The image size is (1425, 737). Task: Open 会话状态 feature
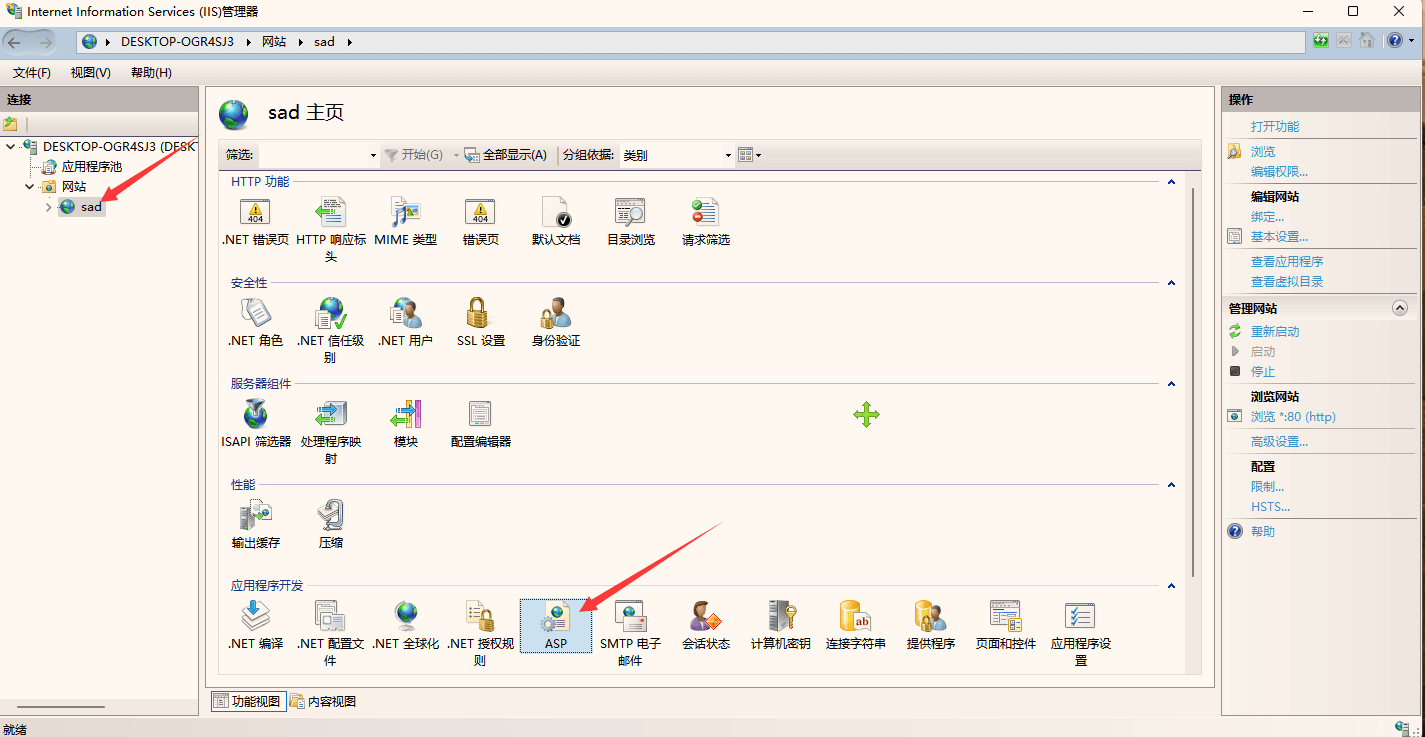point(706,626)
